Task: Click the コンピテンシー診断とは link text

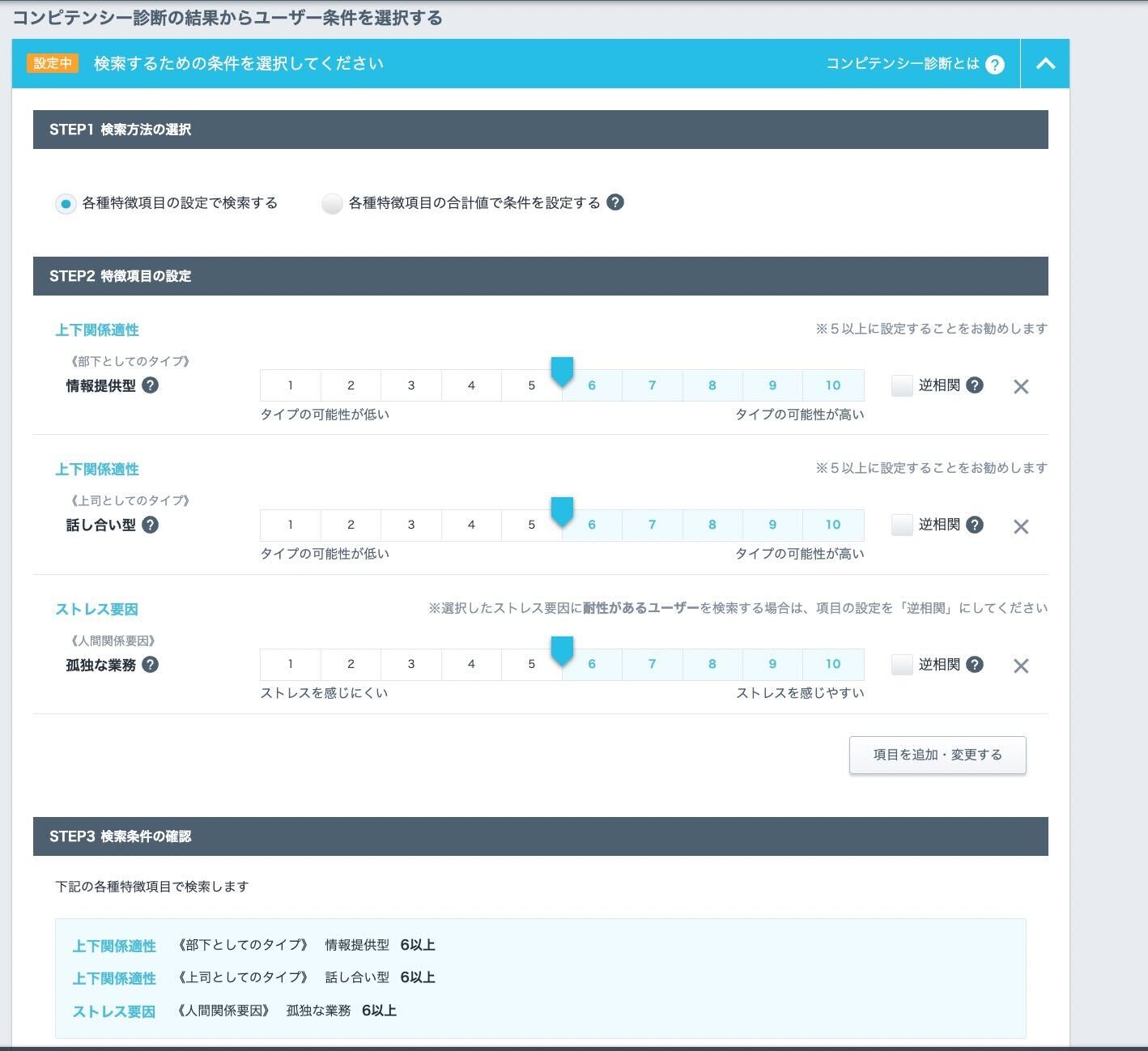Action: 903,63
